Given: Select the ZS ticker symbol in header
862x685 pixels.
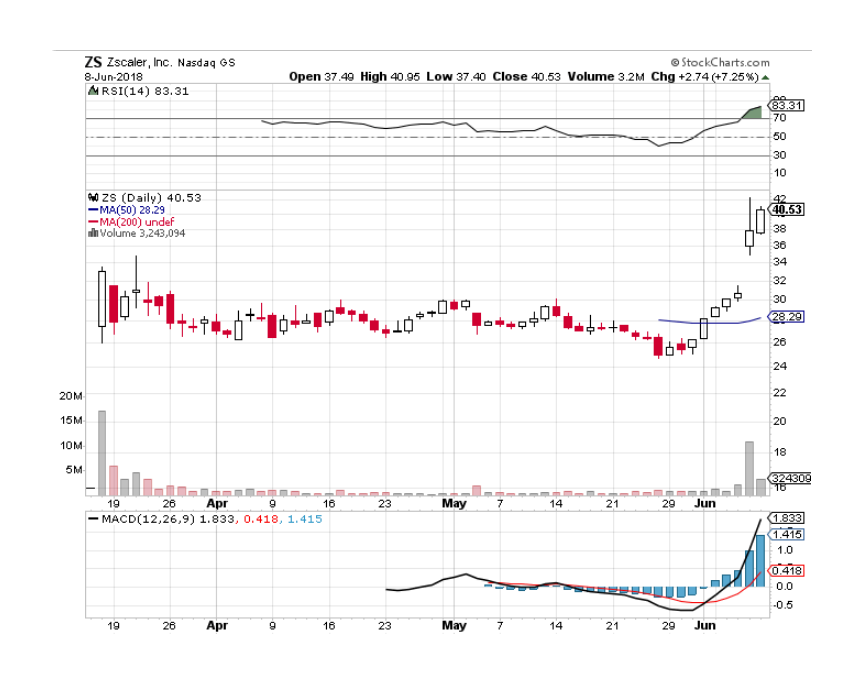Looking at the screenshot, I should coord(93,62).
